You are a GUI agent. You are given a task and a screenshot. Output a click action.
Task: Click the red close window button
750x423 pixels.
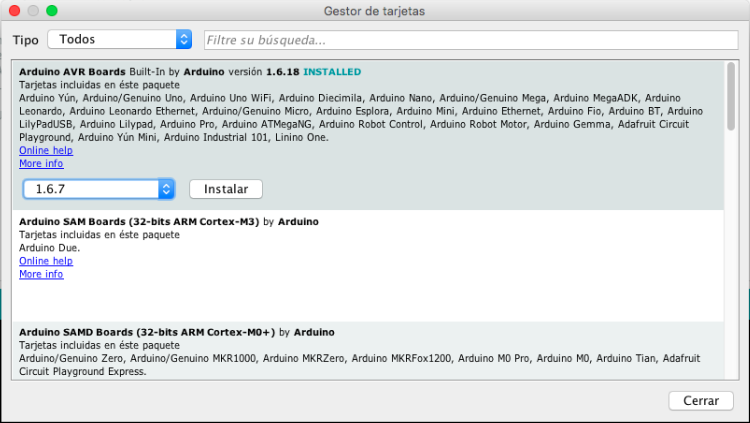coord(14,11)
